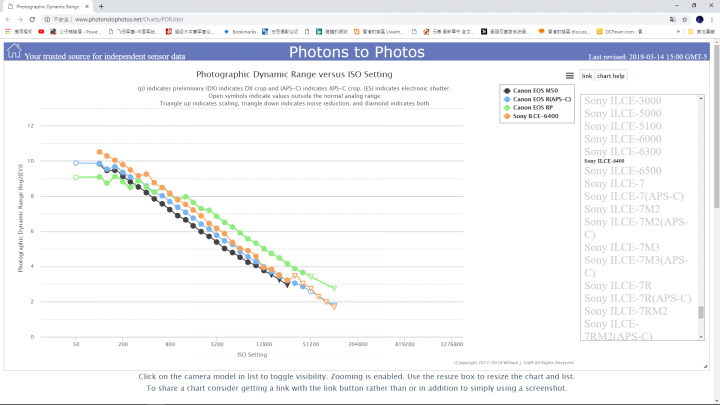This screenshot has width=720, height=405.
Task: Click the address bar URL
Action: pos(129,19)
